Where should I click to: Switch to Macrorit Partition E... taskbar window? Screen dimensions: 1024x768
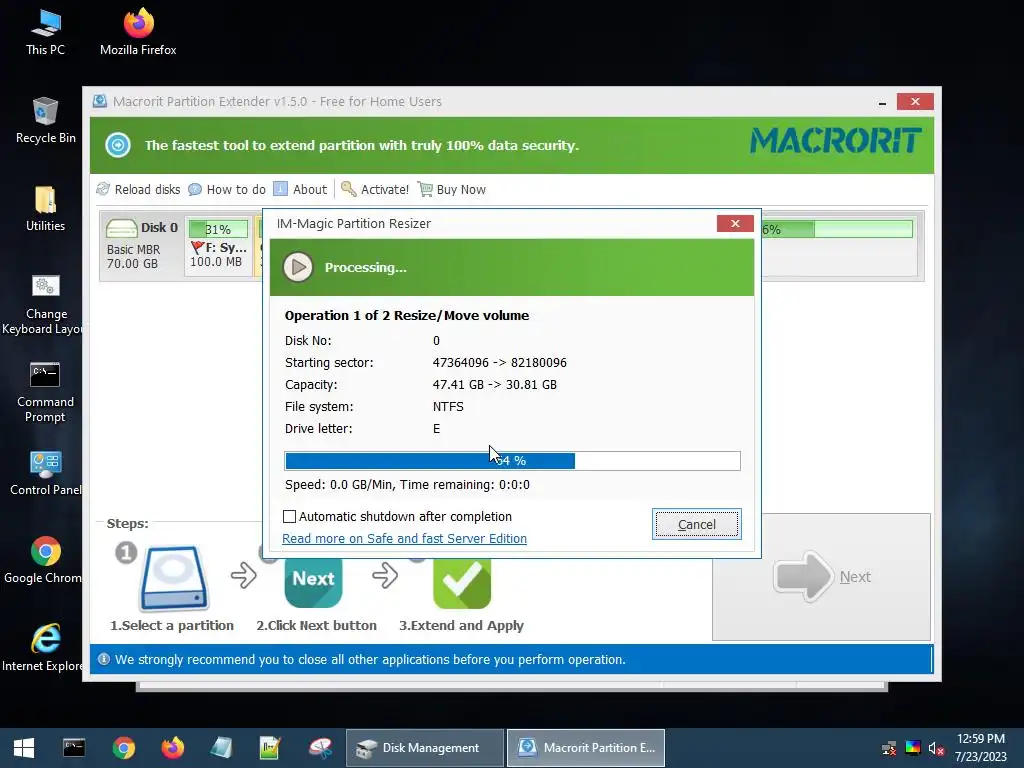click(586, 748)
